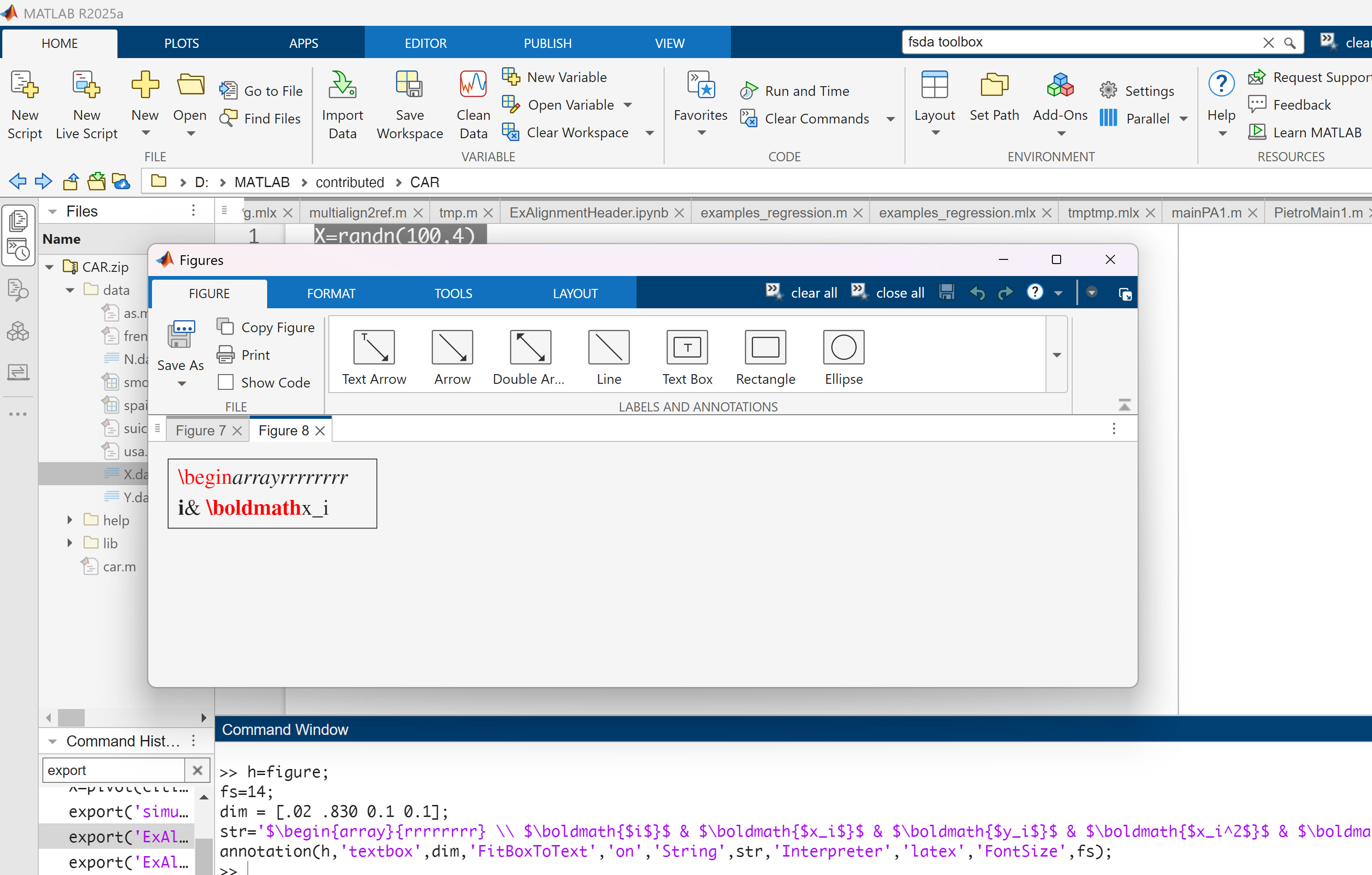The height and width of the screenshot is (875, 1372).
Task: Click the Run and Time button
Action: coord(806,91)
